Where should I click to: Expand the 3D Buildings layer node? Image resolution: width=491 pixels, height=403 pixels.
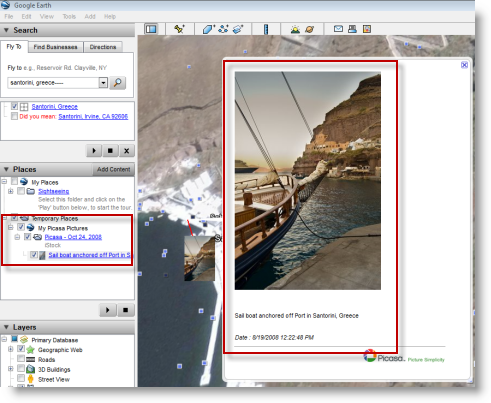pos(11,369)
